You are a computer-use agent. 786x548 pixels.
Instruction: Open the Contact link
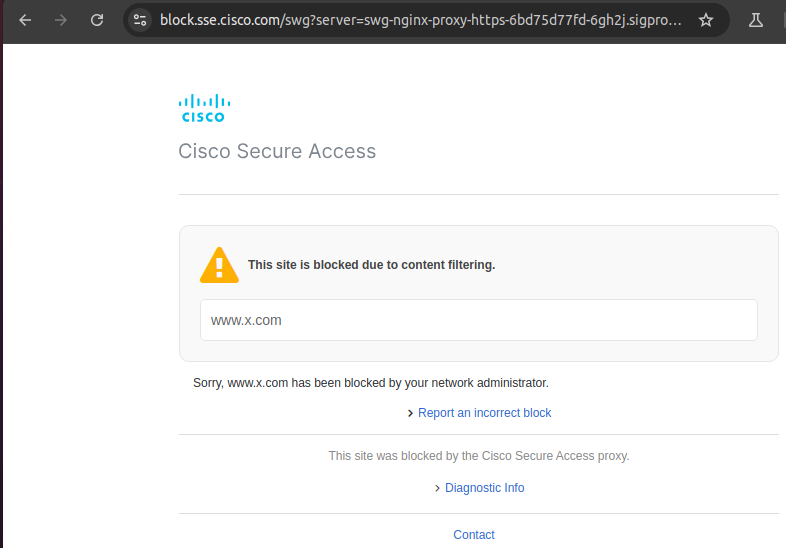coord(474,535)
